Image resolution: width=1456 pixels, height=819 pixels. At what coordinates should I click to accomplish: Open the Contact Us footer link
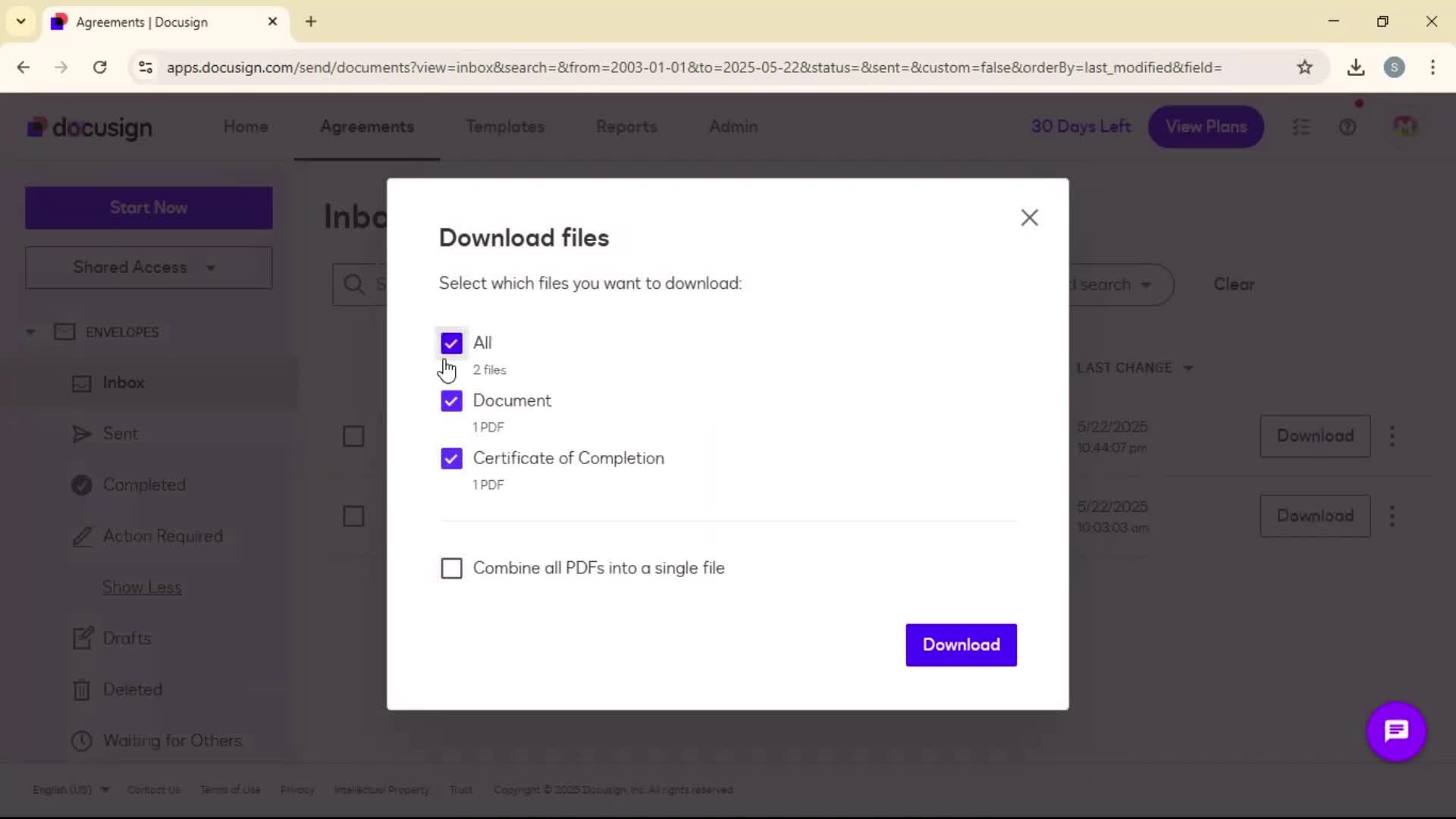pyautogui.click(x=154, y=789)
